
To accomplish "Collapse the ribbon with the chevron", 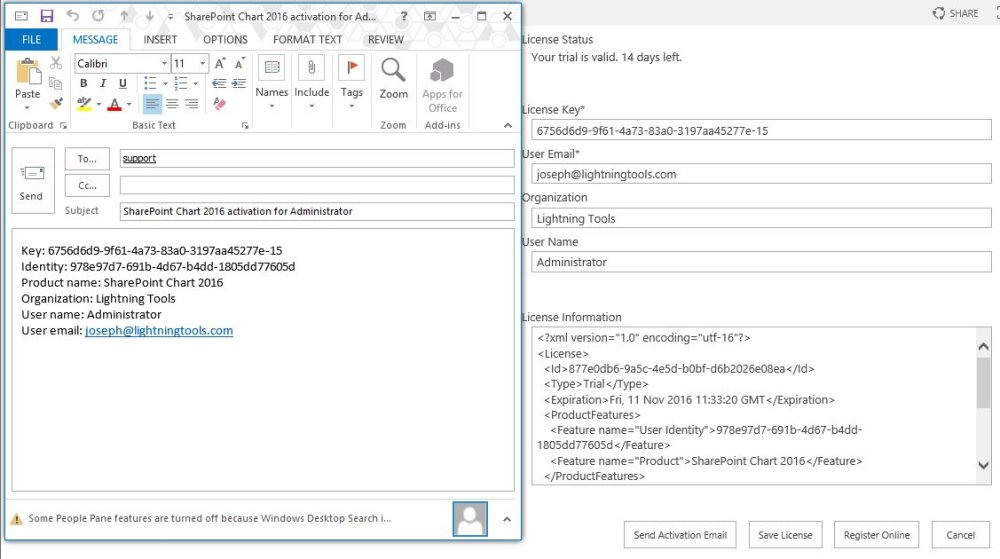I will click(508, 126).
